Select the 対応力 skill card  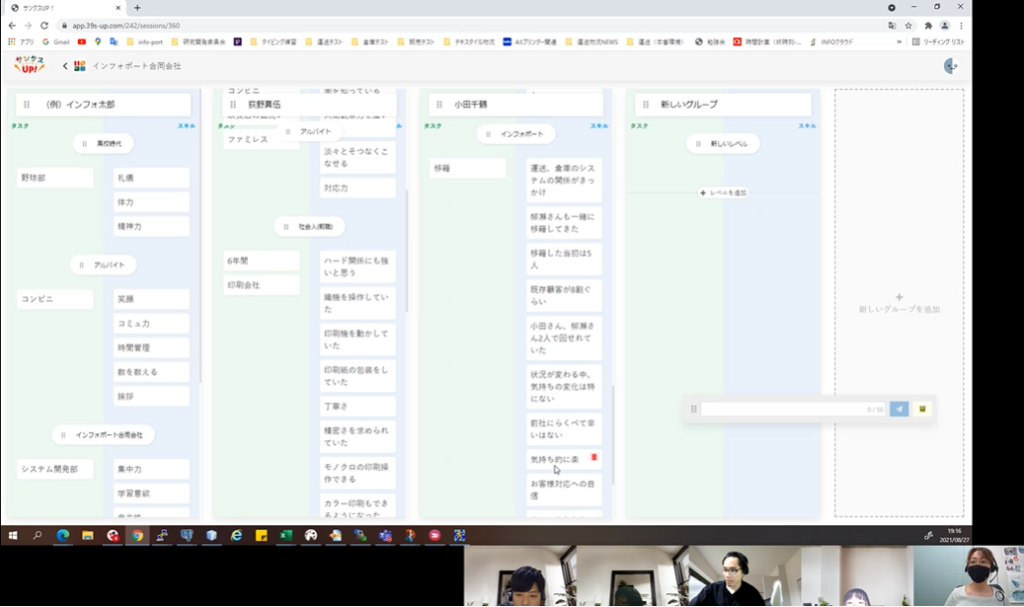click(358, 188)
